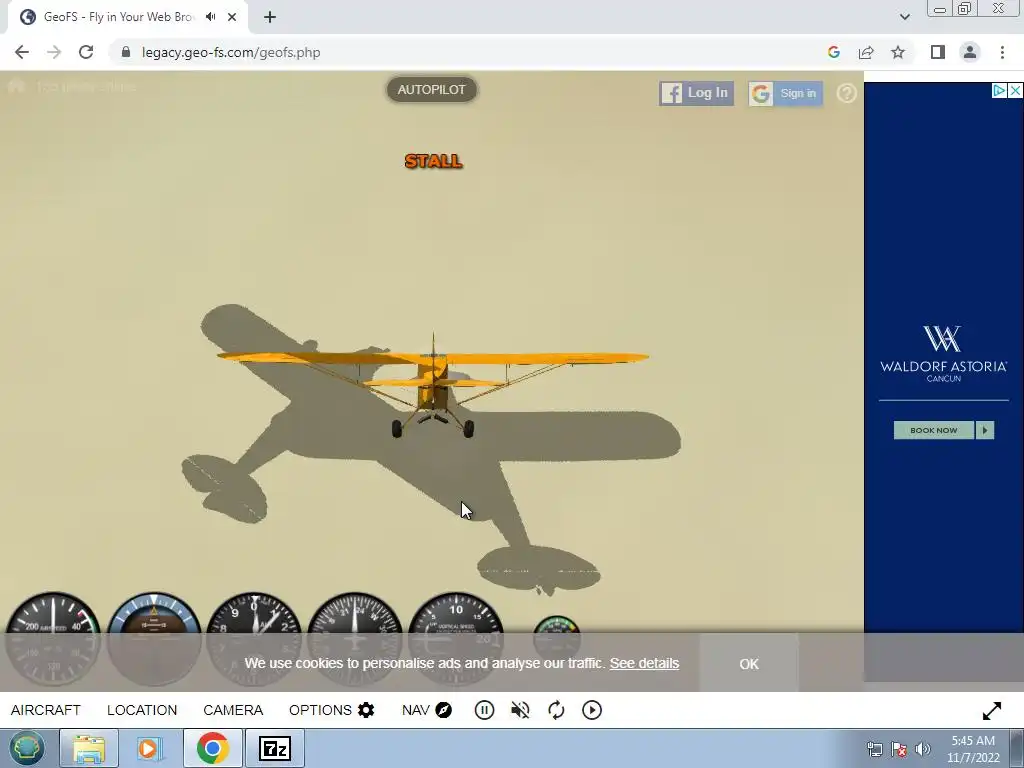Sign in with Google

[x=786, y=93]
